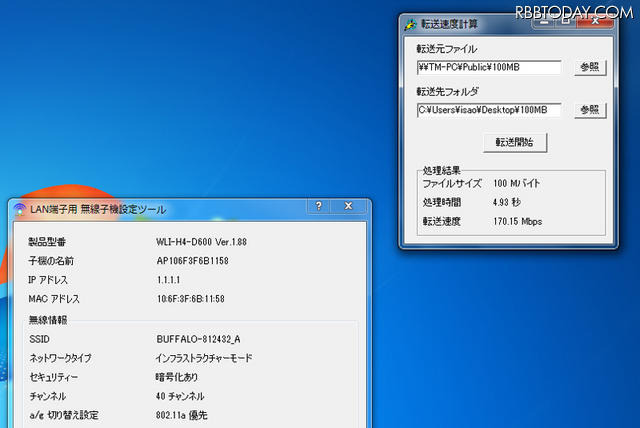The width and height of the screenshot is (640, 428).
Task: Select transfer speed 170.15 Mbps value
Action: pos(518,222)
